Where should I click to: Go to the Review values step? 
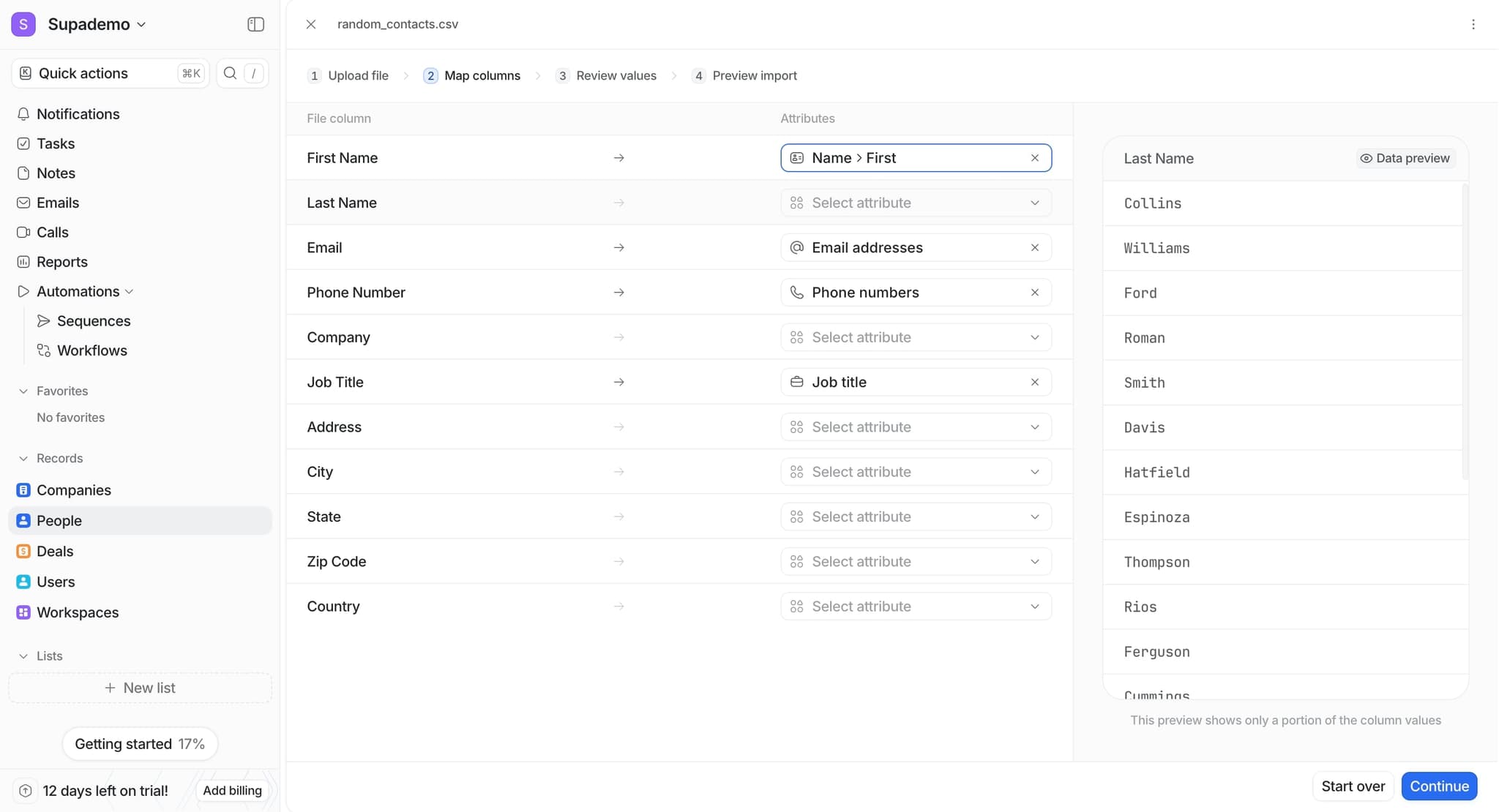pyautogui.click(x=606, y=76)
